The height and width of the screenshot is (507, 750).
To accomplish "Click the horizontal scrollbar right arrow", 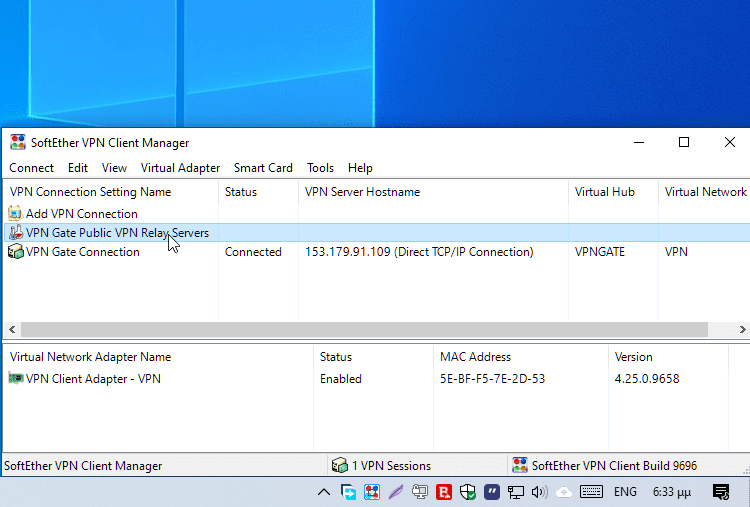I will tap(742, 329).
